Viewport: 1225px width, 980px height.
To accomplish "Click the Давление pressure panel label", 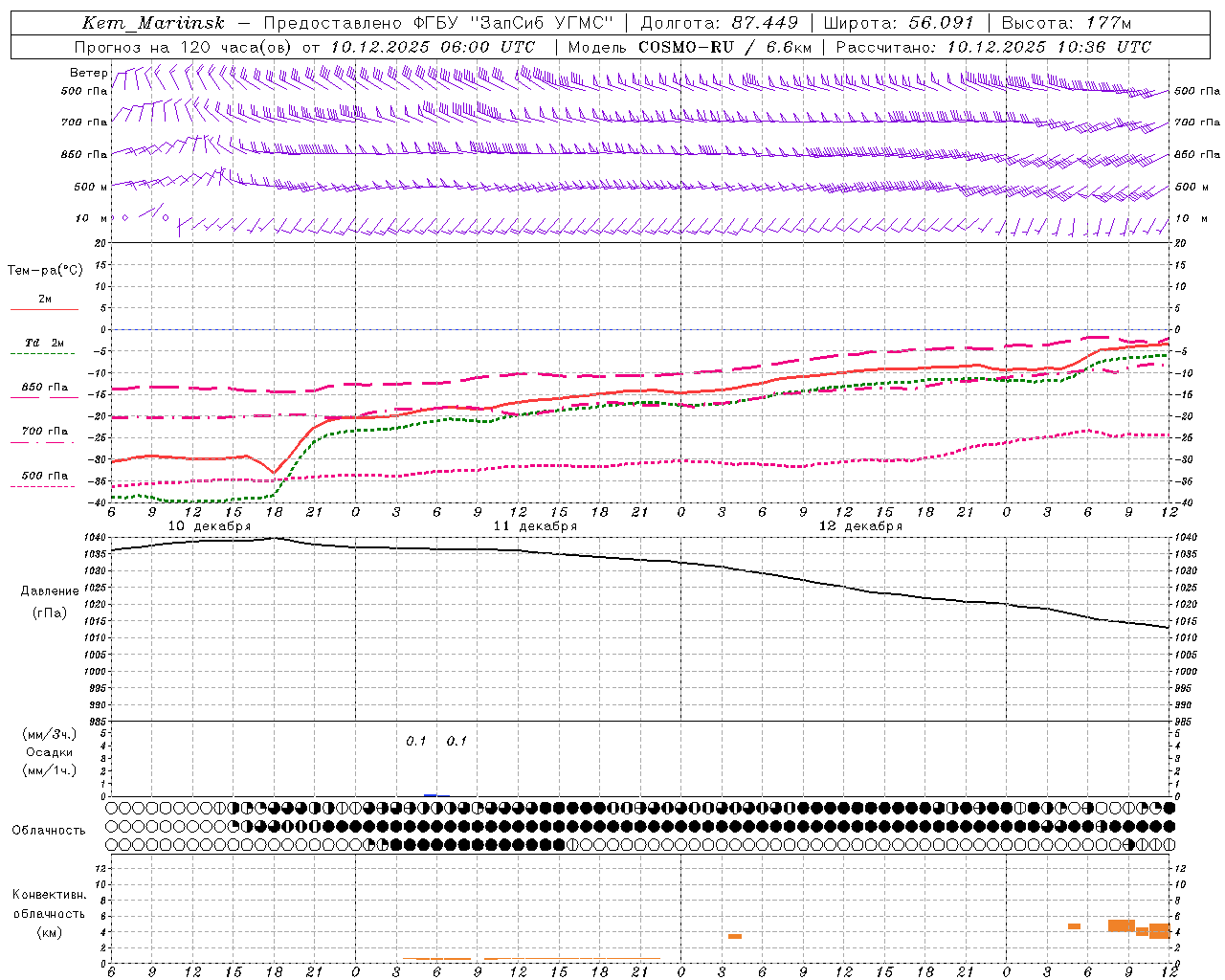I will point(50,591).
